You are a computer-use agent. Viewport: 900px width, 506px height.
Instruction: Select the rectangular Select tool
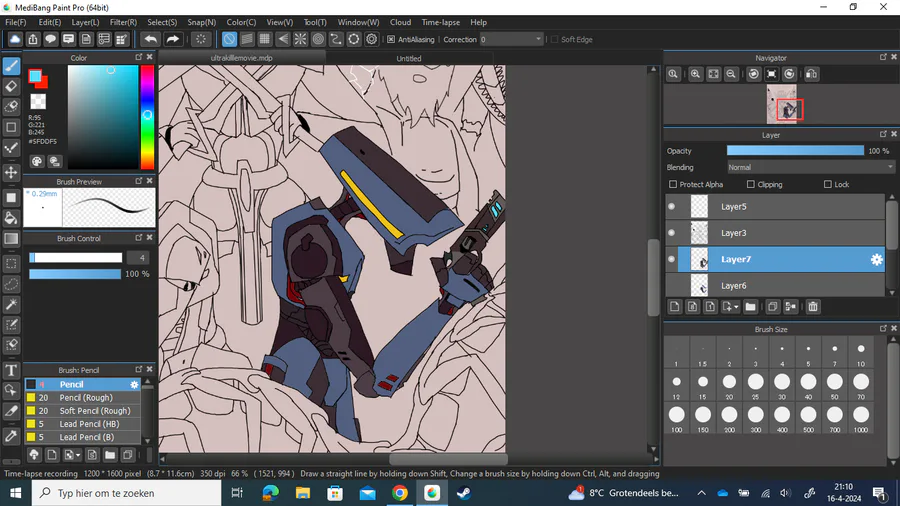11,264
